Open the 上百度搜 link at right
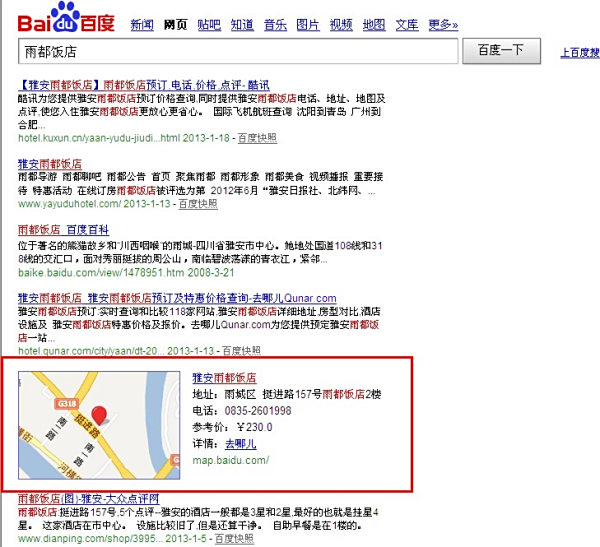This screenshot has width=600, height=547. (x=580, y=52)
